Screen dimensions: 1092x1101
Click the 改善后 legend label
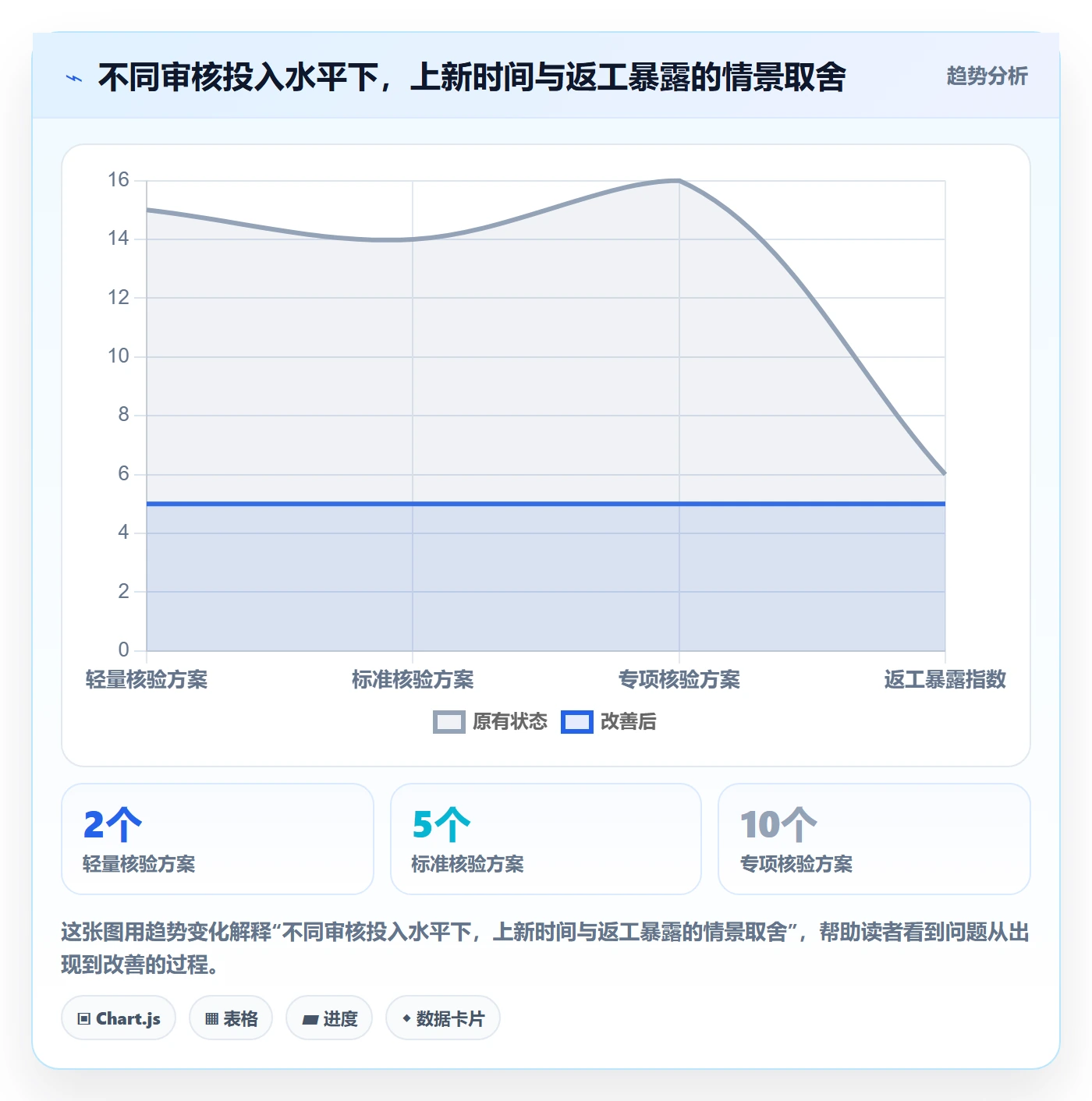tap(628, 722)
